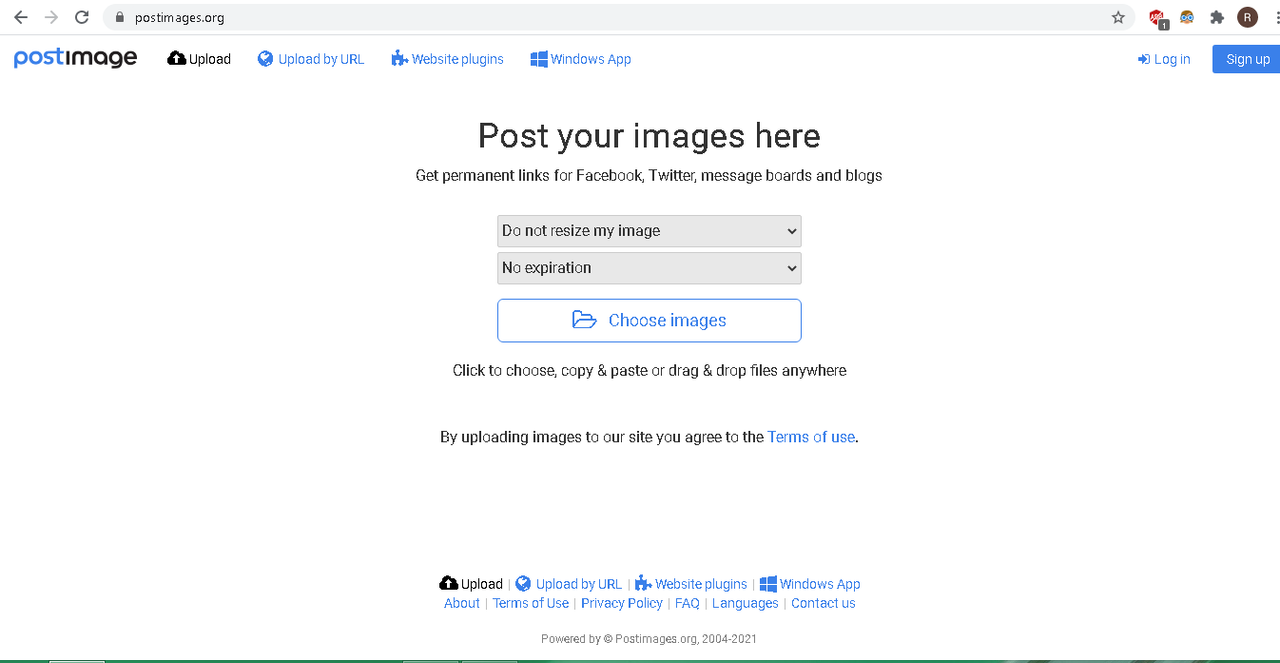Click the address bar showing postimages.org
This screenshot has width=1280, height=663.
click(618, 17)
